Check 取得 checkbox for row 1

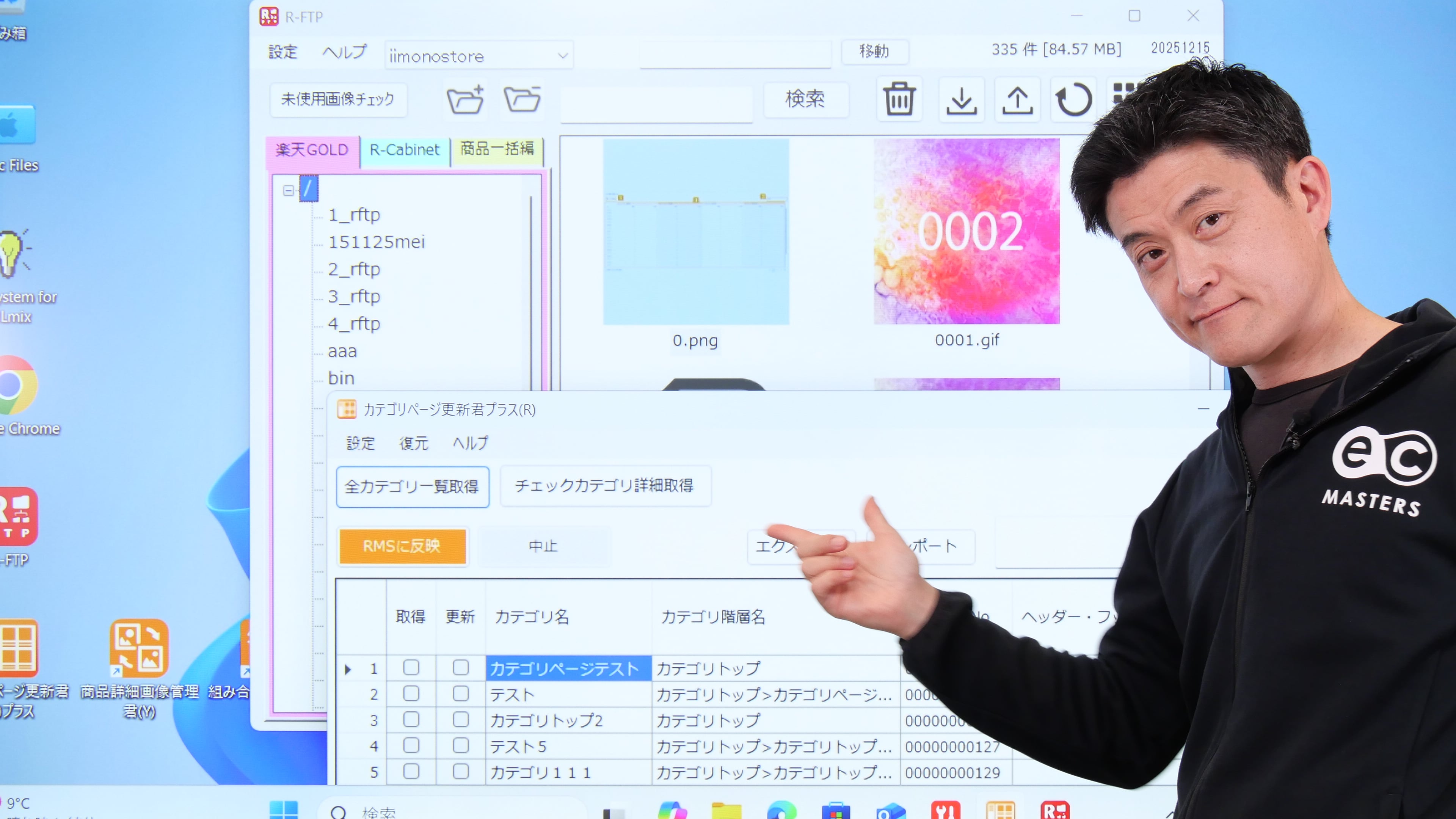tap(411, 667)
